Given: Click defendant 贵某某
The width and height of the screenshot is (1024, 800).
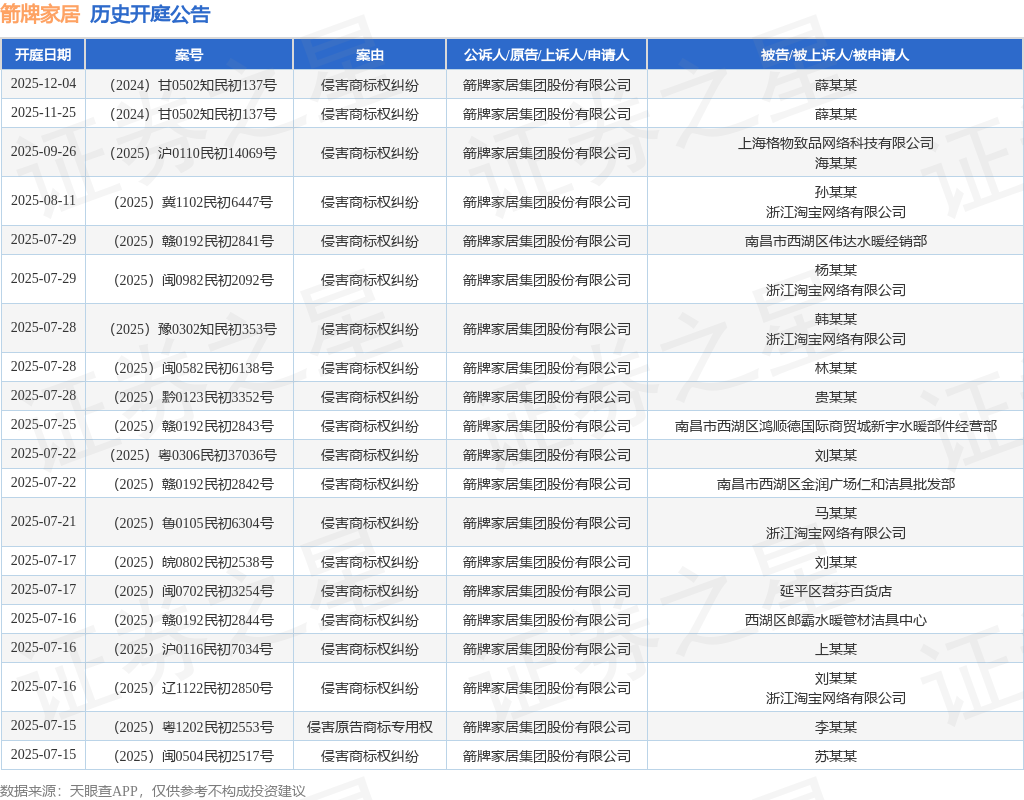Looking at the screenshot, I should (x=835, y=397).
